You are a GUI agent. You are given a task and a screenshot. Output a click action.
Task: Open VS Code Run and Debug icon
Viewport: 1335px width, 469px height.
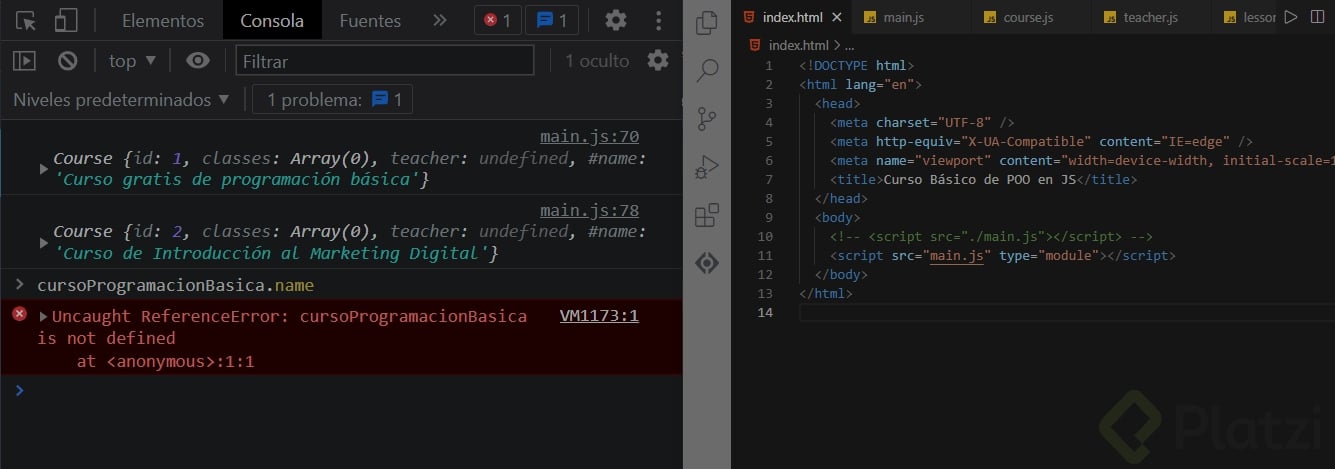pos(707,167)
